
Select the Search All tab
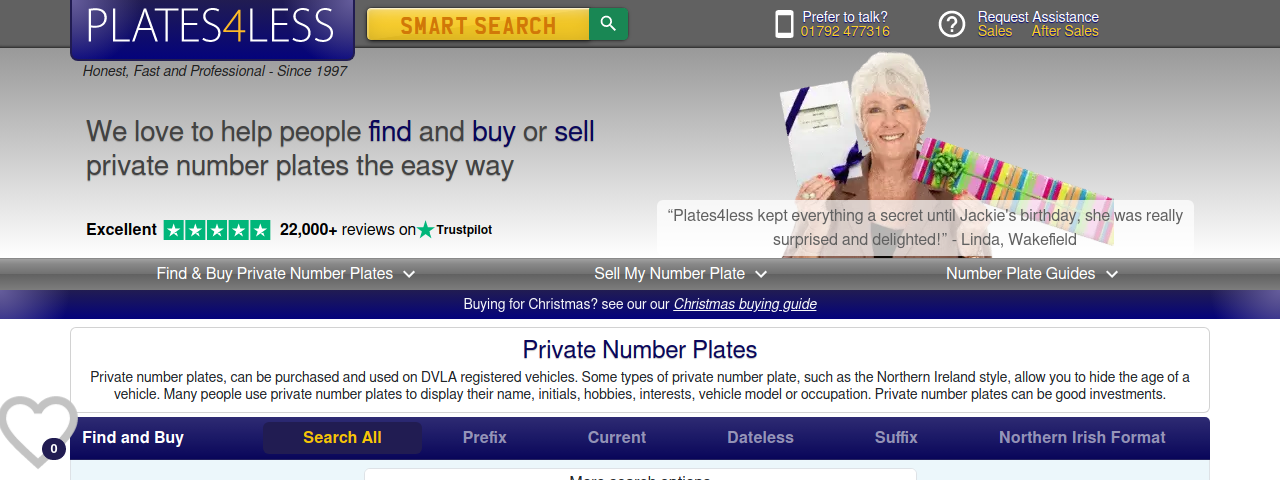pyautogui.click(x=342, y=438)
